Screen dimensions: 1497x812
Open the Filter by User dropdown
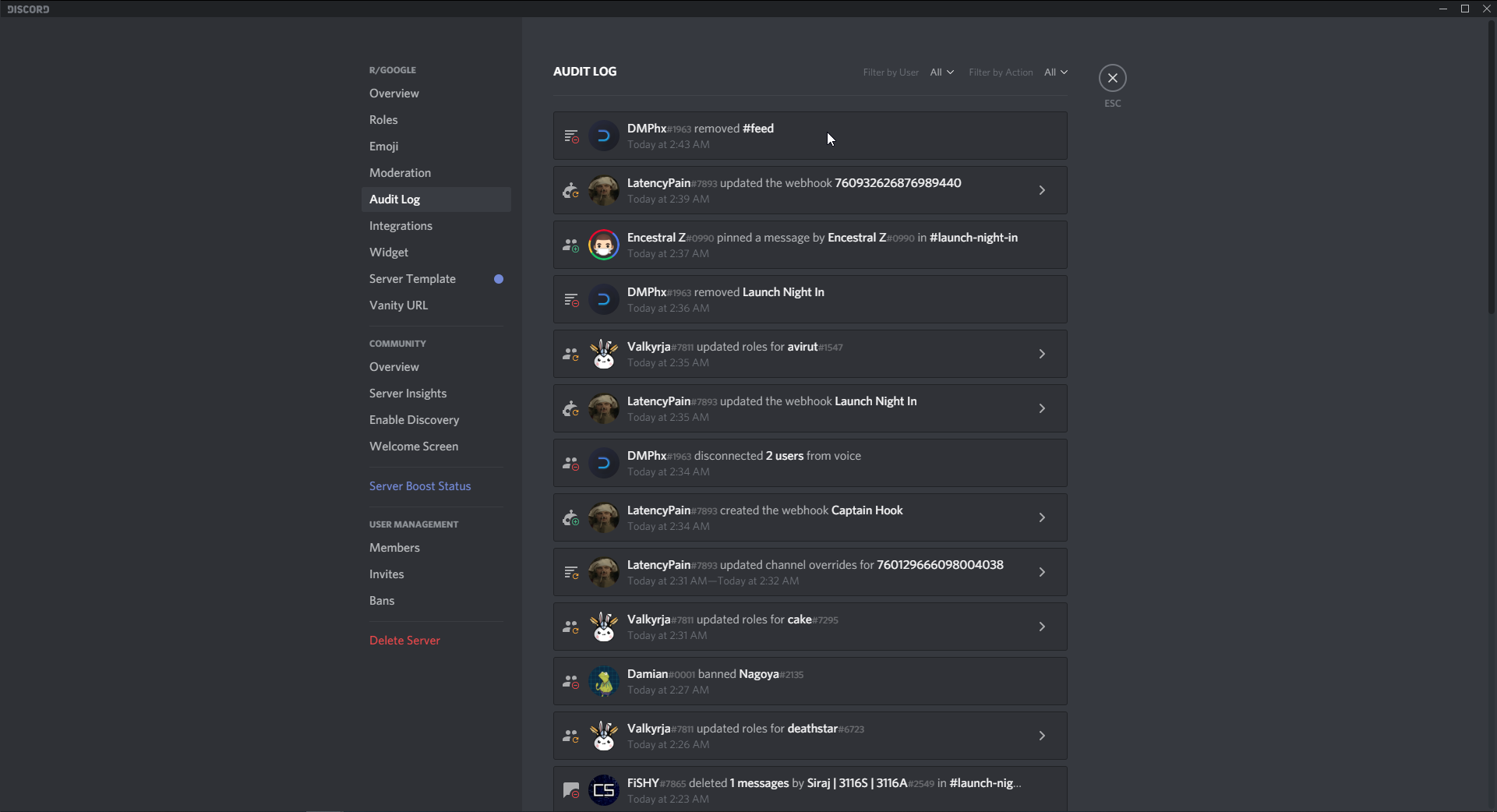coord(941,72)
